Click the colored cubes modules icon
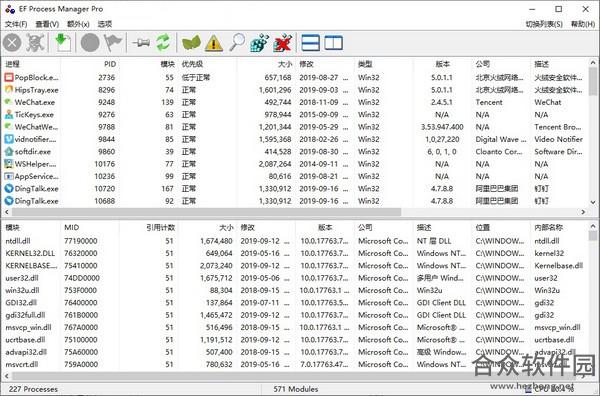 pos(259,43)
